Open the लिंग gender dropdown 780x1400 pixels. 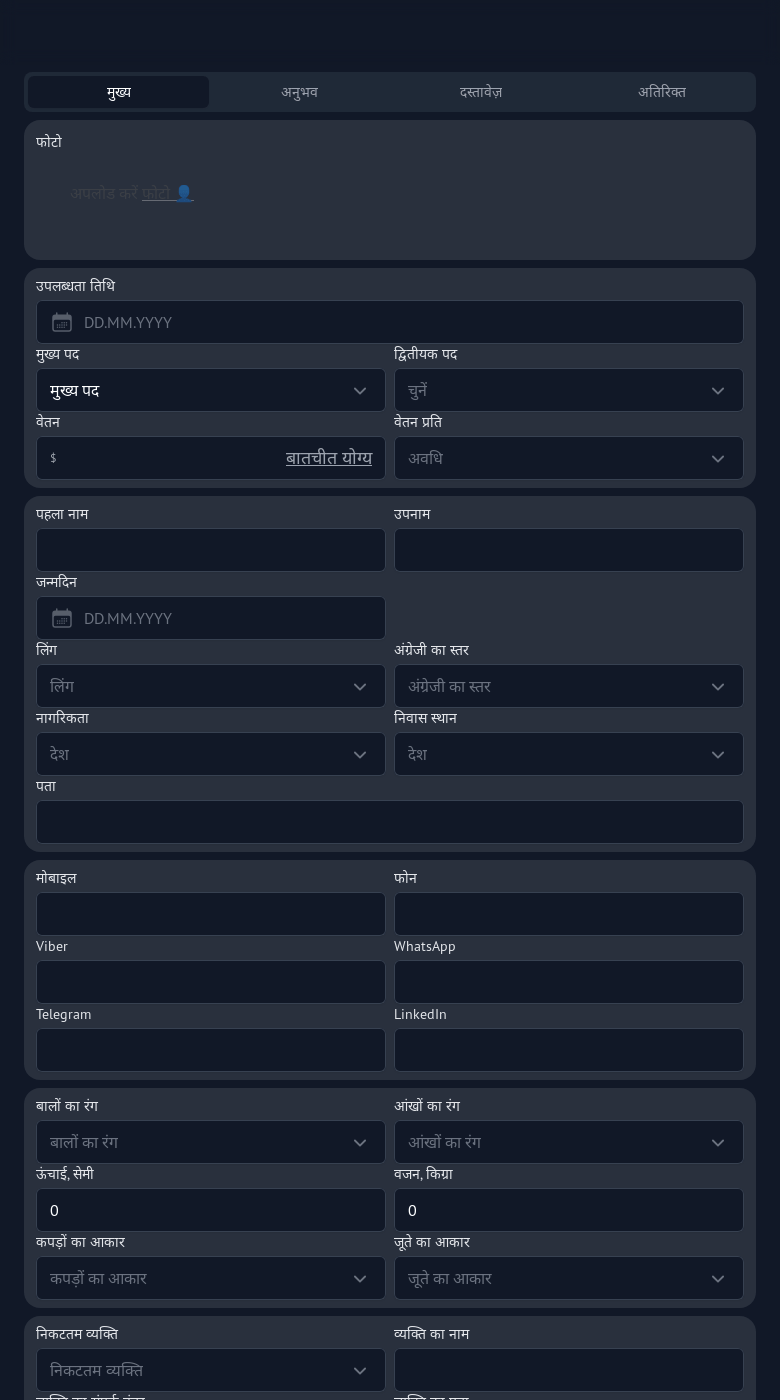click(210, 687)
